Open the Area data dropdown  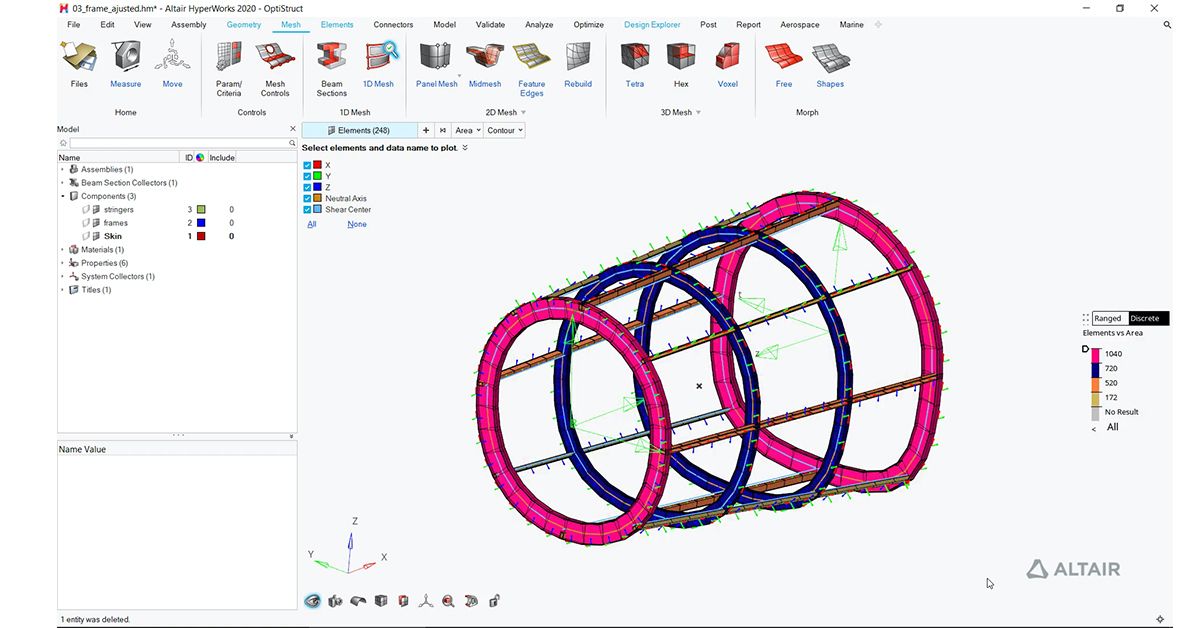pos(467,130)
